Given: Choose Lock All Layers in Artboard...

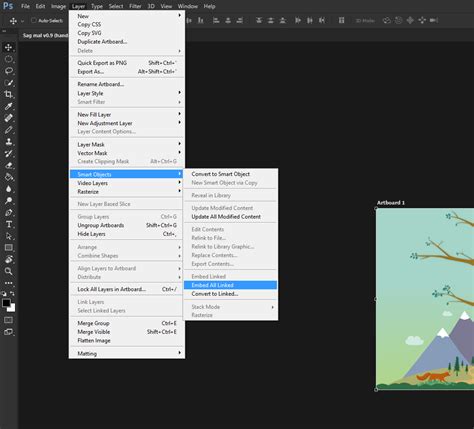Looking at the screenshot, I should pos(127,289).
